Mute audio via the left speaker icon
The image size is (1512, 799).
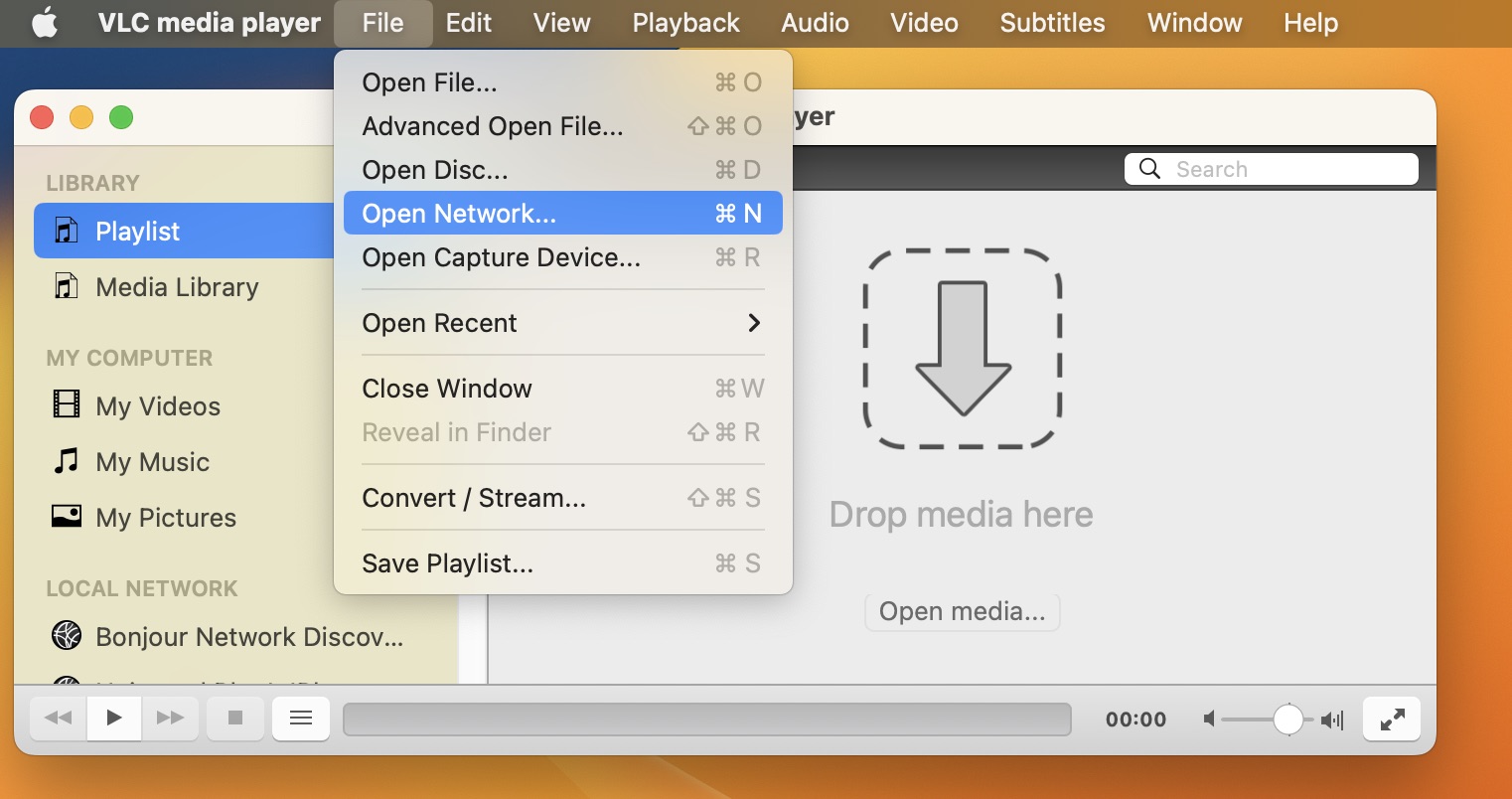[1209, 719]
